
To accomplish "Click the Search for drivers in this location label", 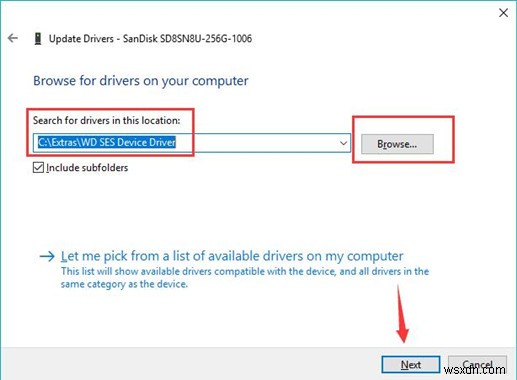I will click(x=106, y=120).
